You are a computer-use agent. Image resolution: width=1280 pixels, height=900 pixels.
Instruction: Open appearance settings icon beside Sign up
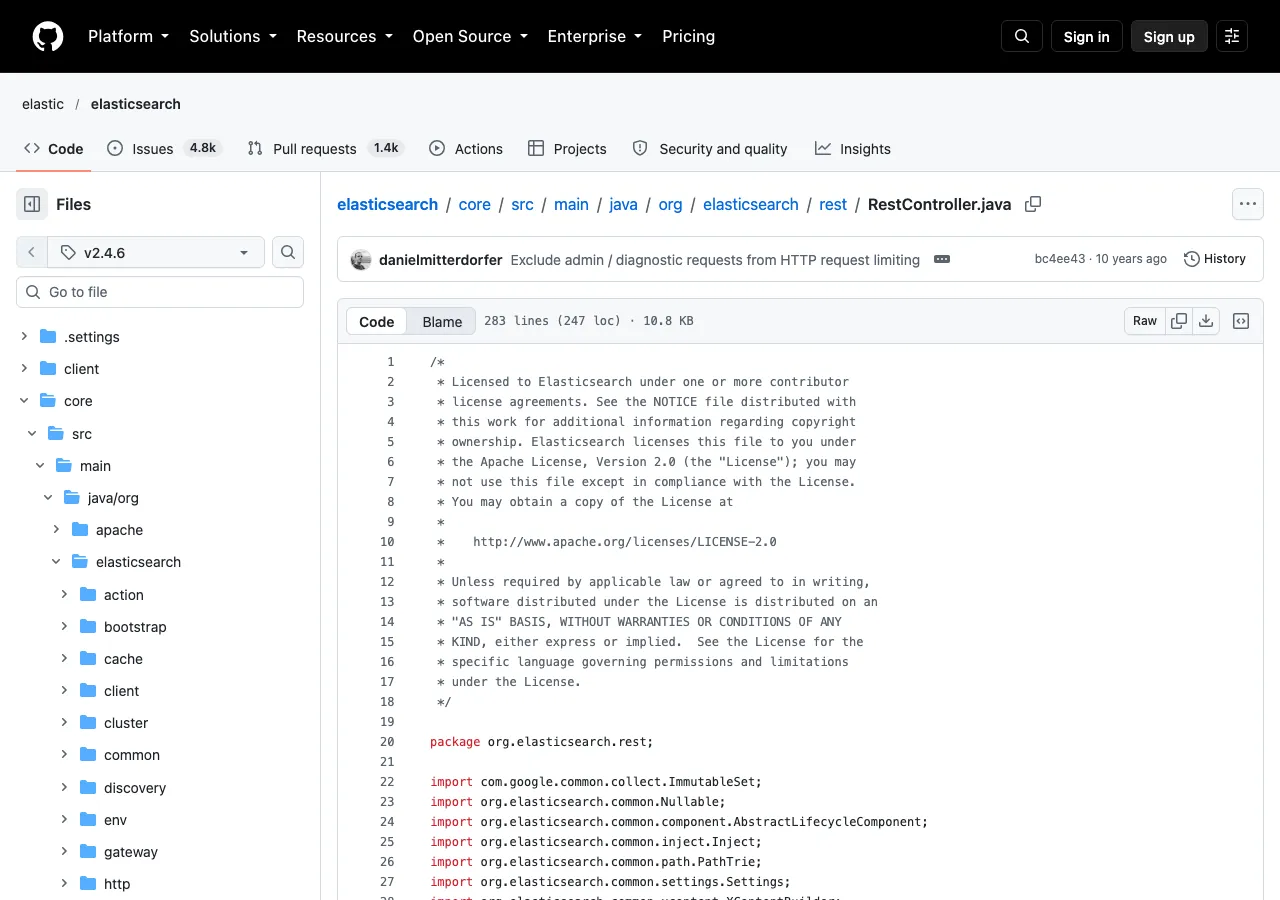tap(1232, 36)
